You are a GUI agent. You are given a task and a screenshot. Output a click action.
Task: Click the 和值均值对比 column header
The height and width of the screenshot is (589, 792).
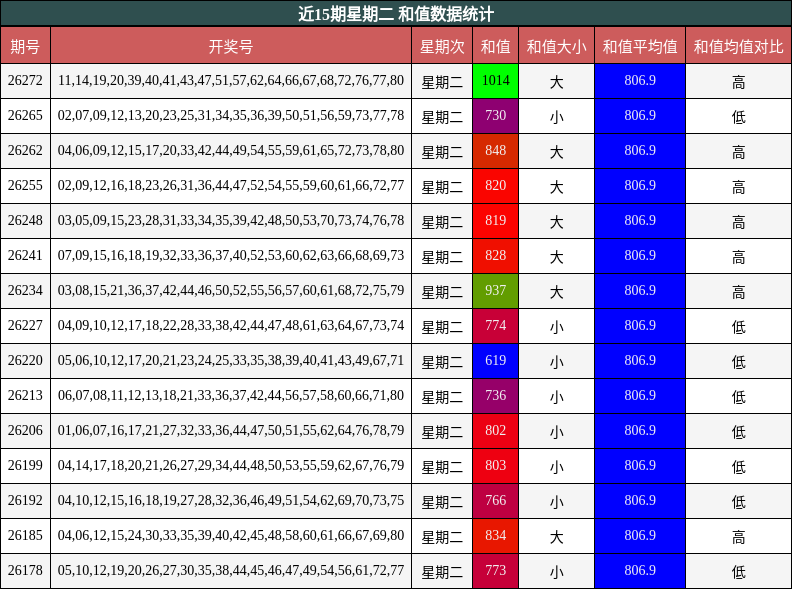click(738, 46)
